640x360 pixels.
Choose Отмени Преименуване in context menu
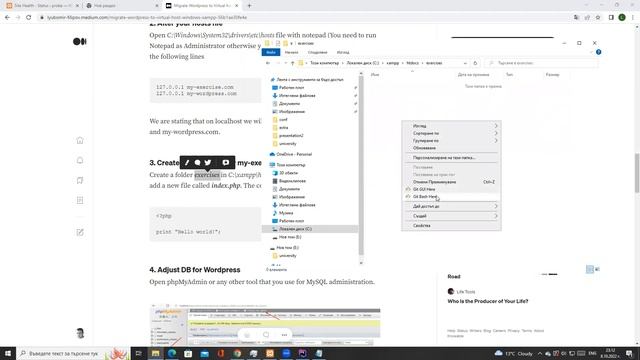pos(451,182)
